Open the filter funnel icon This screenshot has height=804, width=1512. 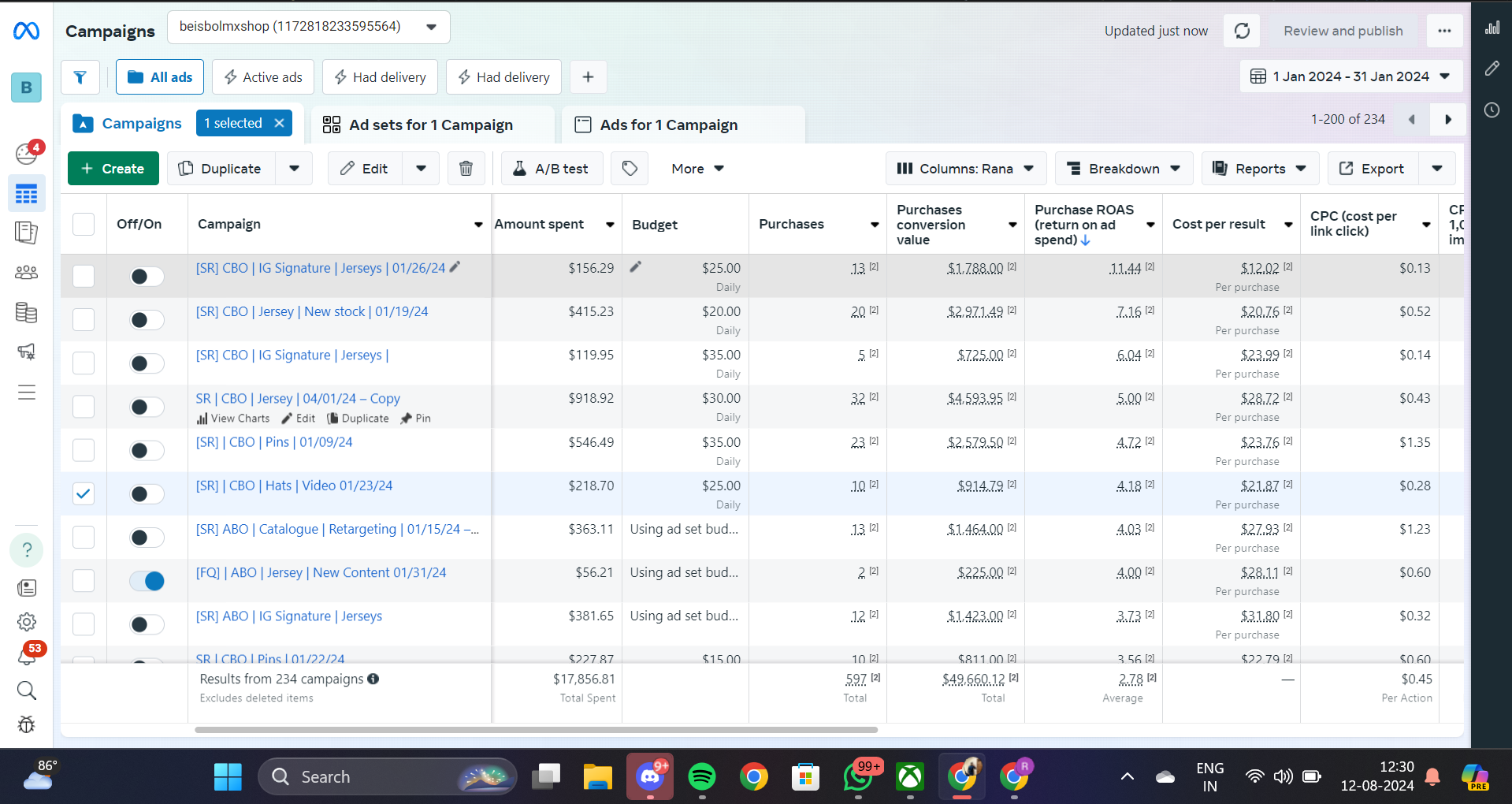80,77
